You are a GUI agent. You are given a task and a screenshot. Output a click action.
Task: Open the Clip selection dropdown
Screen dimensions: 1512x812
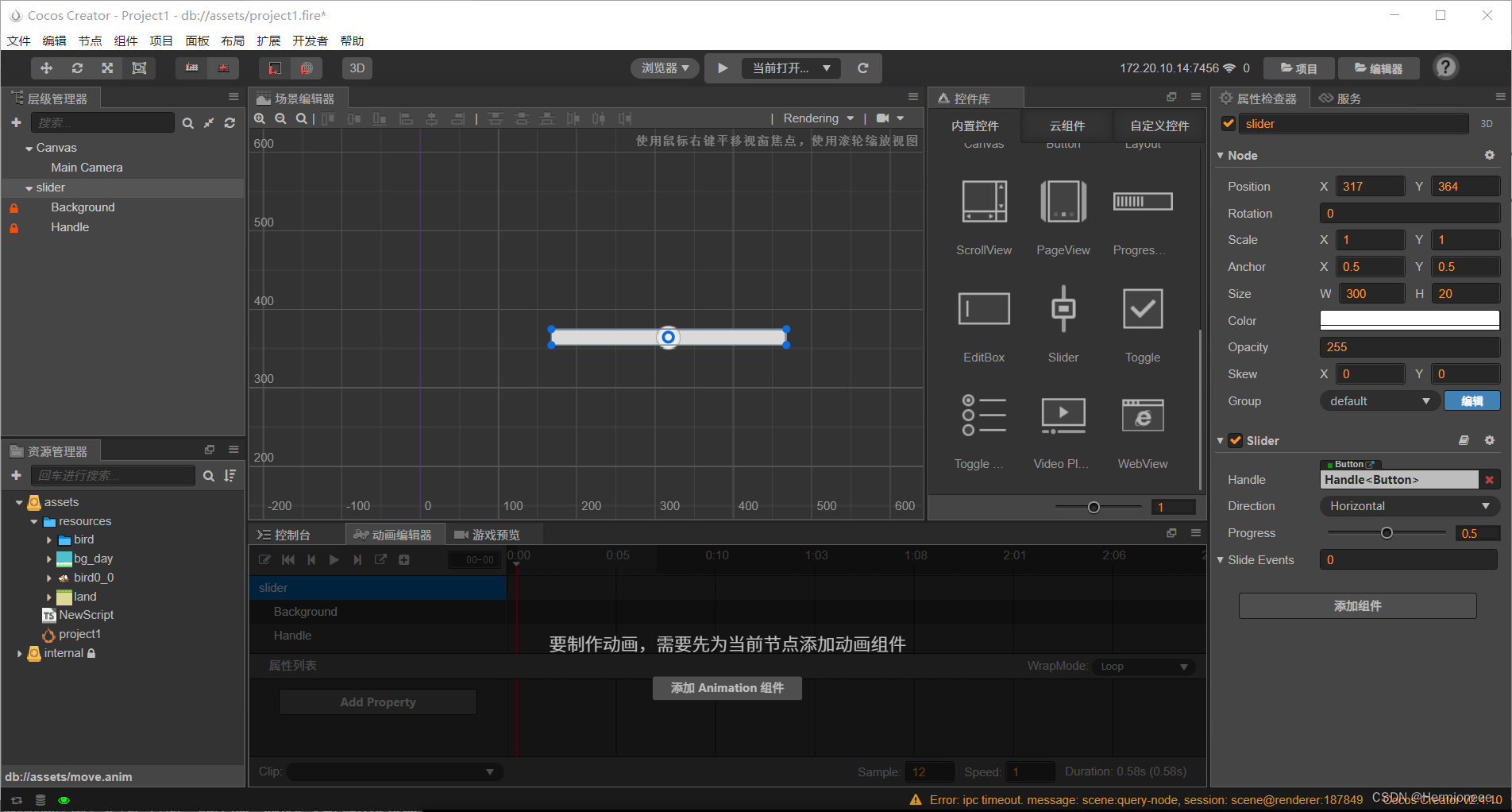(x=394, y=771)
